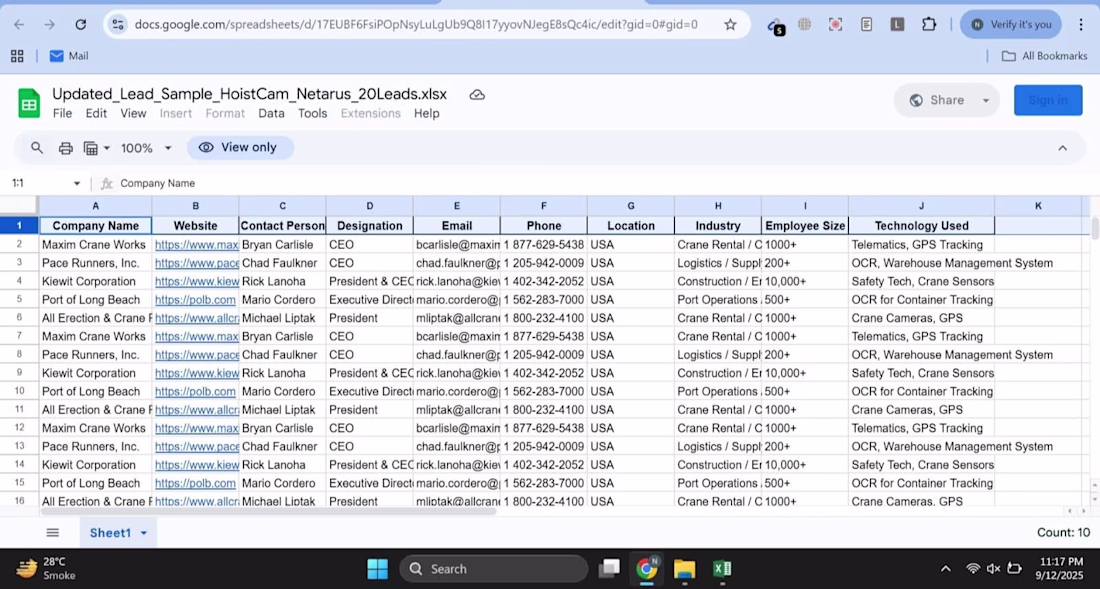The height and width of the screenshot is (589, 1100).
Task: Click the L extension icon
Action: click(897, 25)
